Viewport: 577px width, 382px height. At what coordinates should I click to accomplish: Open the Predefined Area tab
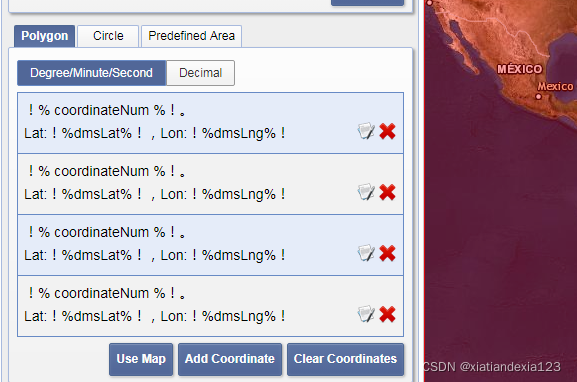(191, 36)
